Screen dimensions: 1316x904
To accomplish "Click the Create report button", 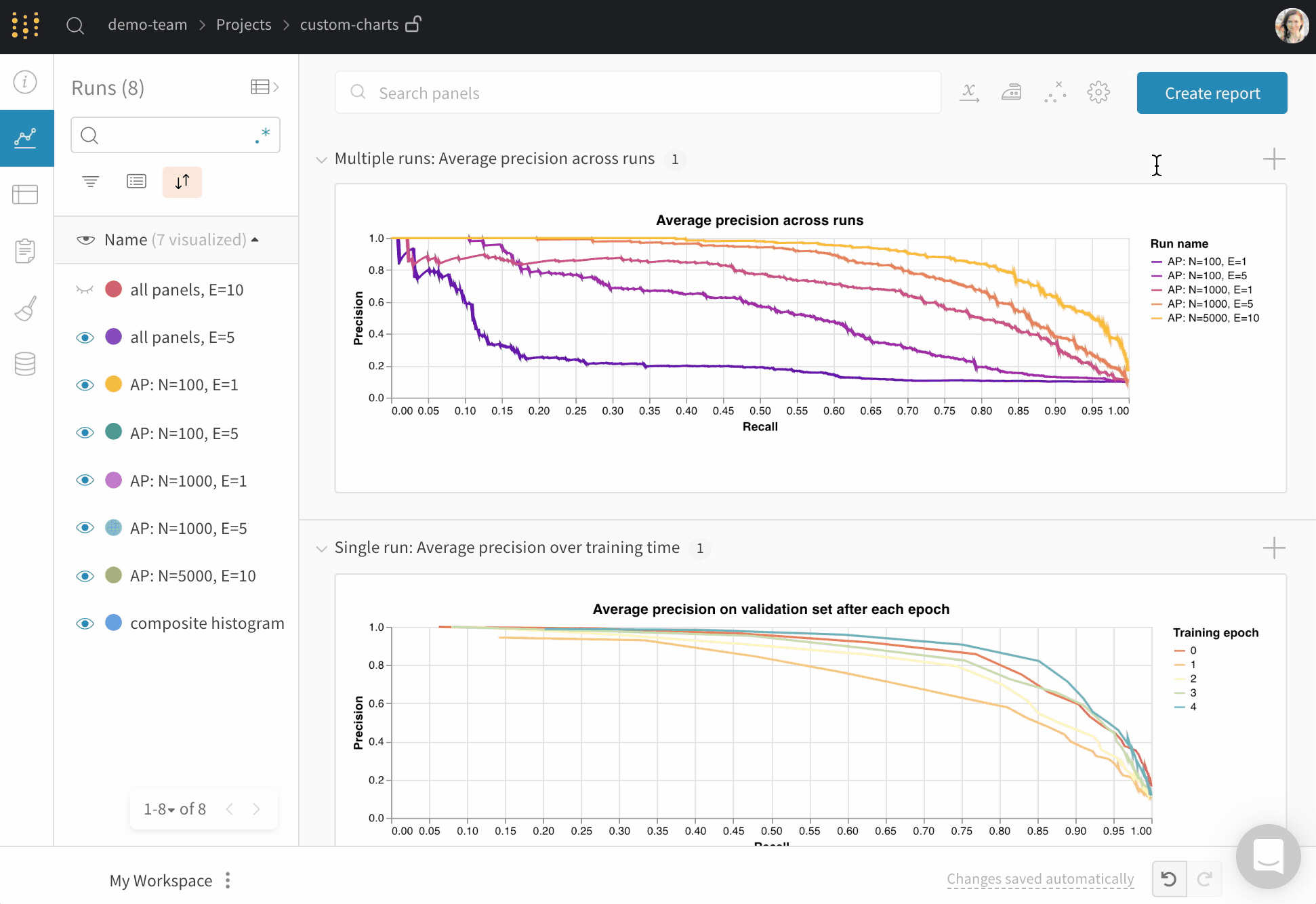I will pos(1212,93).
